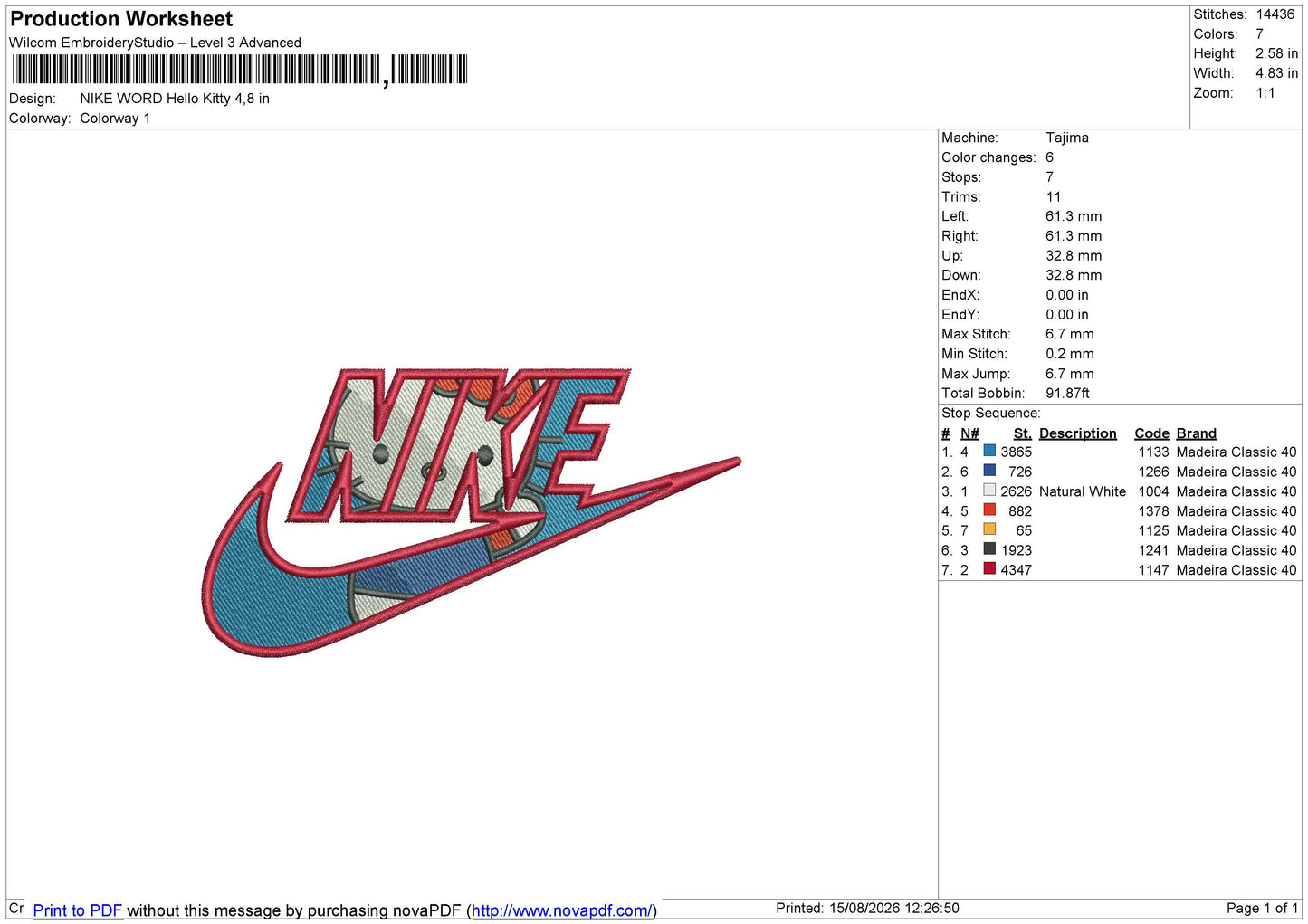Click the Machine value Tajima
1308x924 pixels.
point(1067,138)
